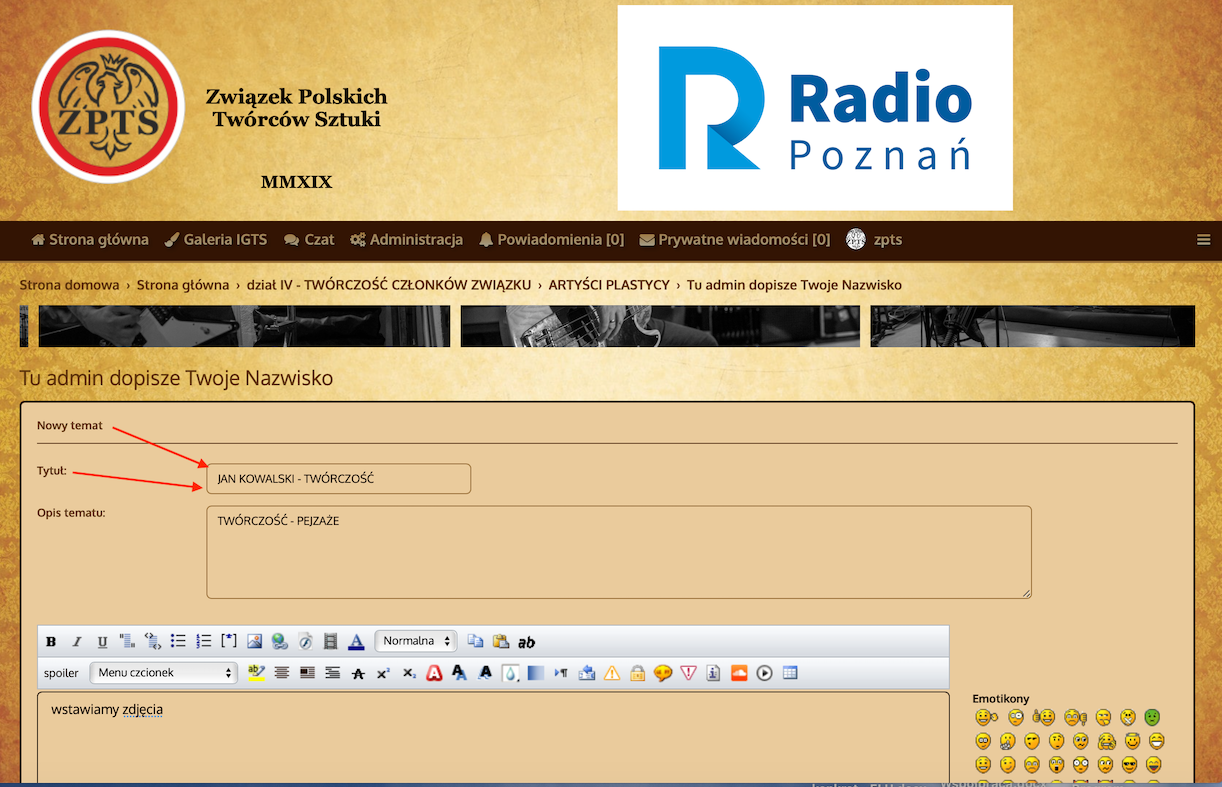Viewport: 1222px width, 787px height.
Task: Insert an image using the picture icon
Action: click(x=254, y=642)
